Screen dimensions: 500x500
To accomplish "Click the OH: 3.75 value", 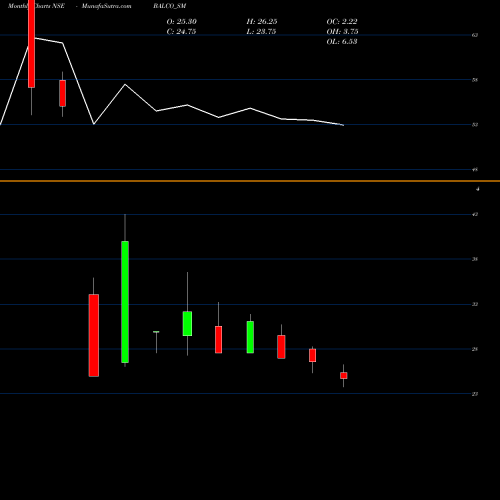I will (342, 32).
